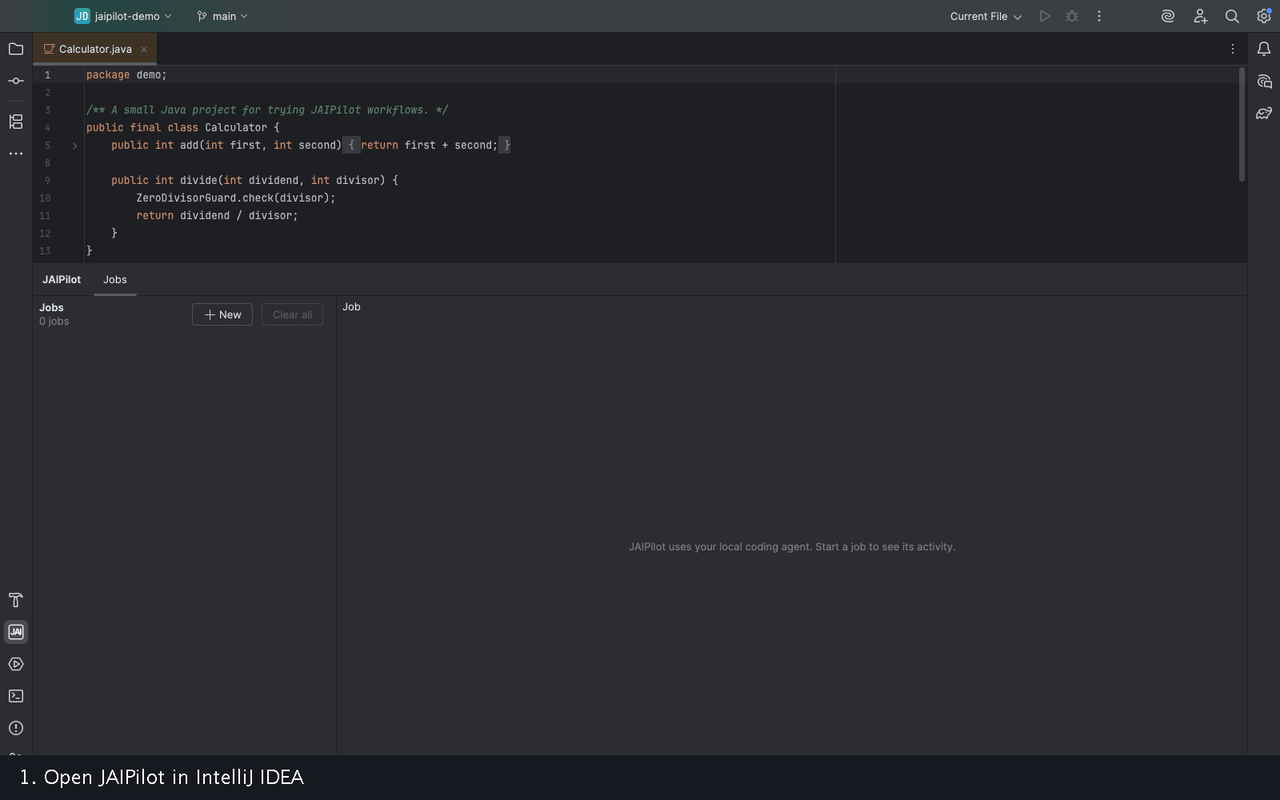This screenshot has height=800, width=1280.
Task: Open the Current File run configuration dropdown
Action: 986,16
